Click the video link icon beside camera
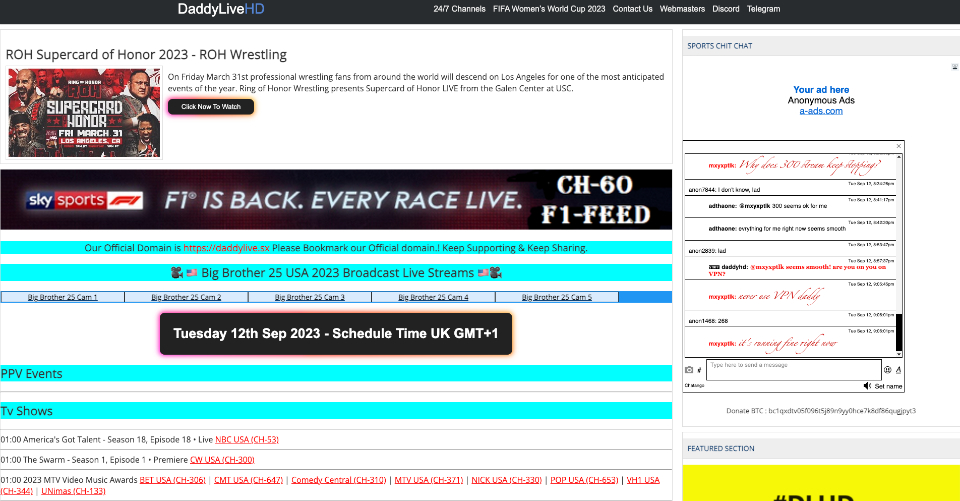The height and width of the screenshot is (501, 960). pos(699,370)
